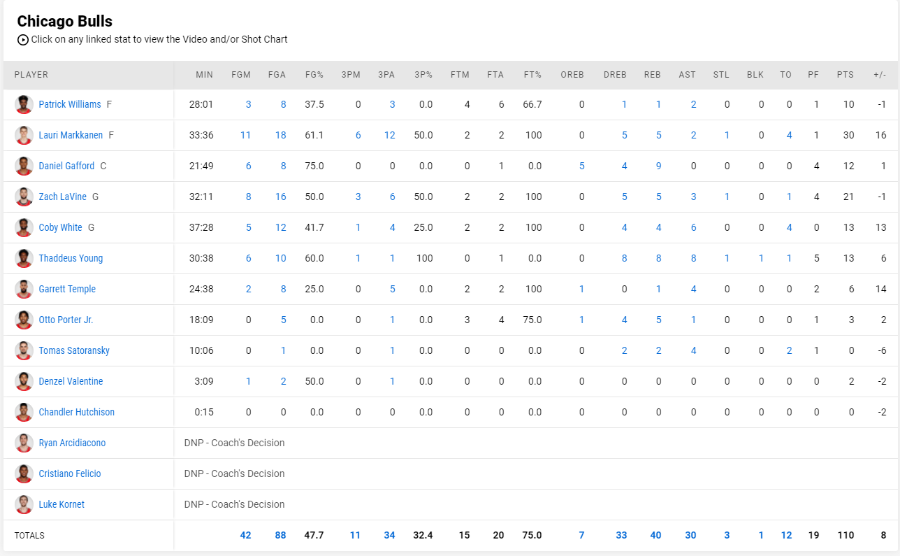Click the +/- column header
Viewport: 900px width, 556px height.
click(x=879, y=75)
